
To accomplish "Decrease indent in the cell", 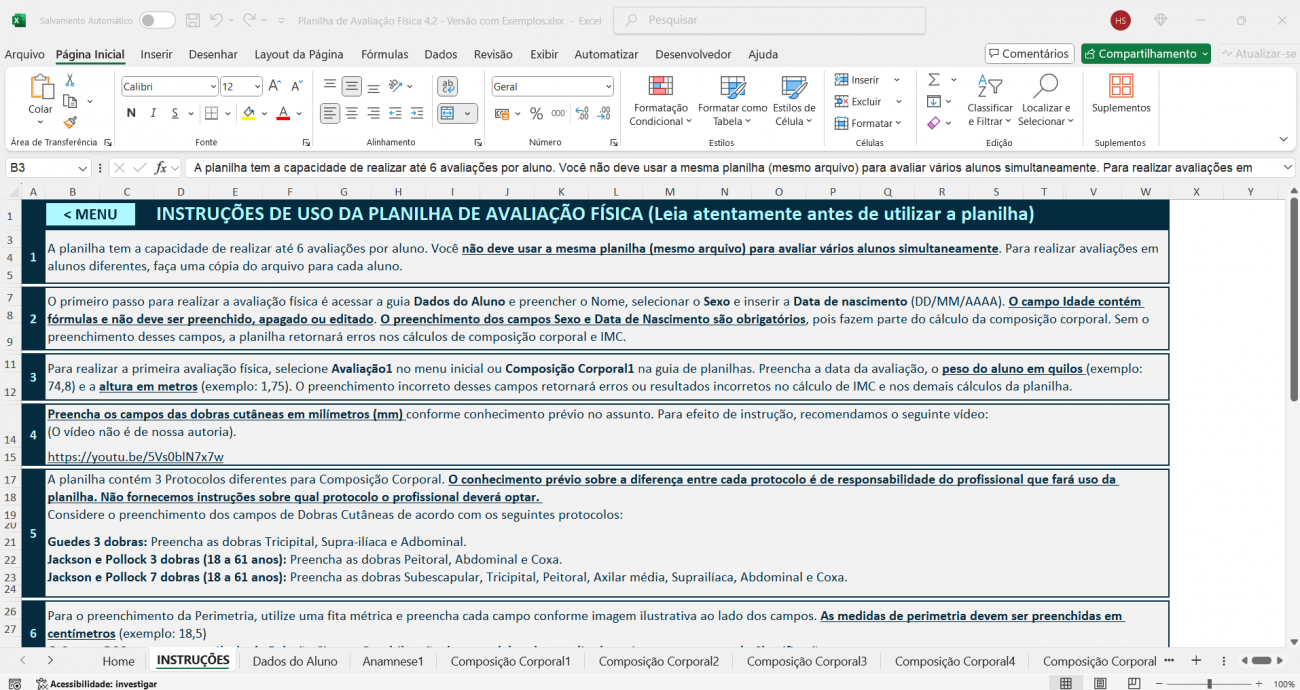I will 394,113.
